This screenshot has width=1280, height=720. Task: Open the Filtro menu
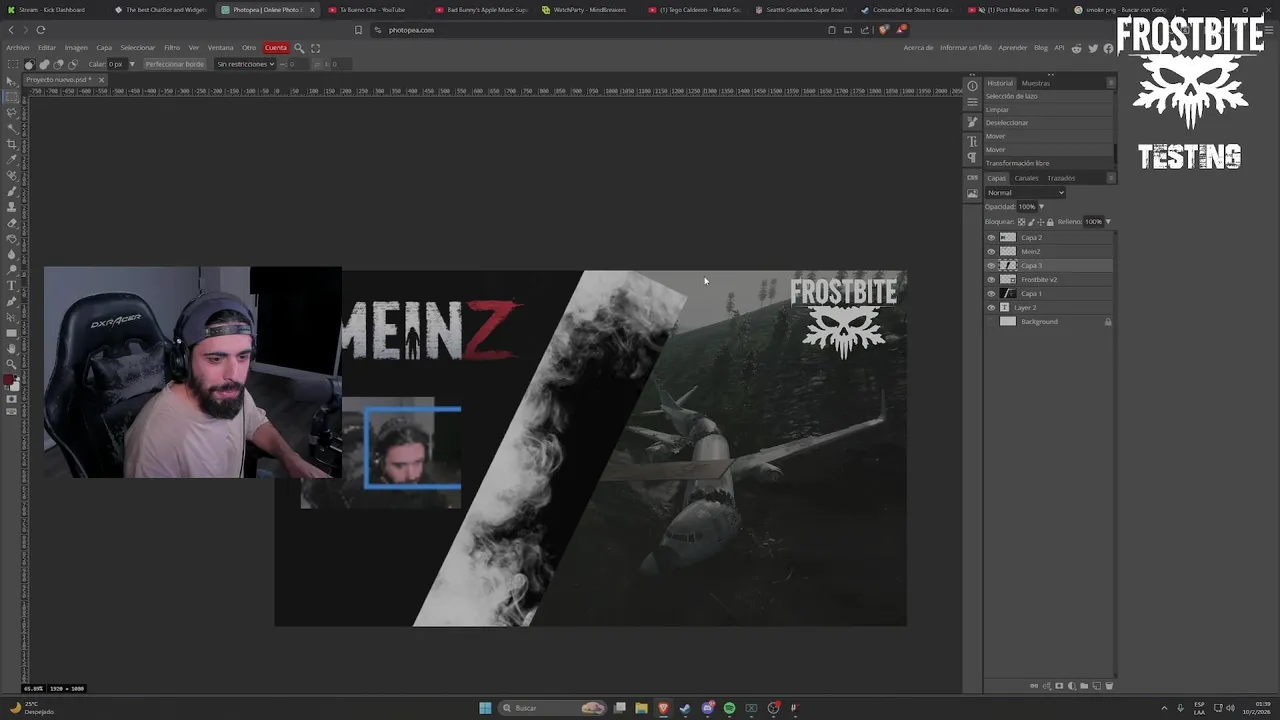[172, 48]
